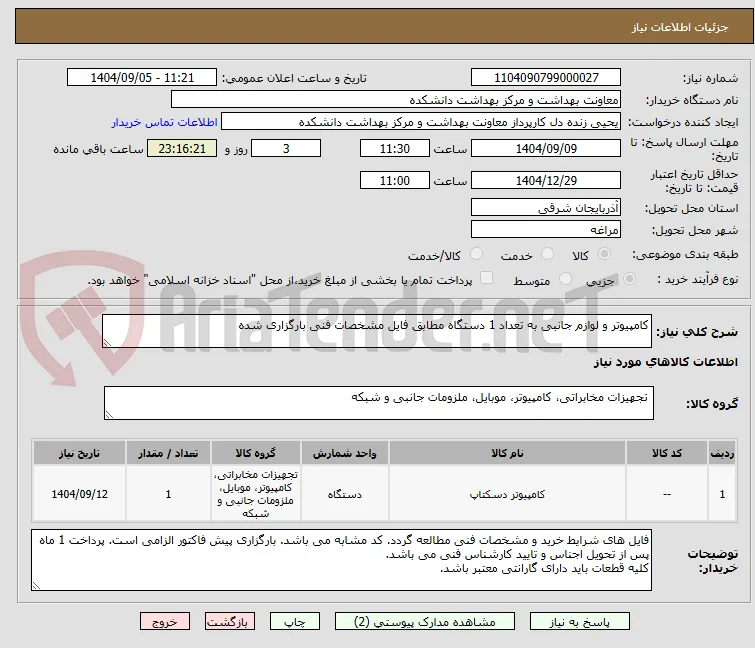755x648 pixels.
Task: Click the واحد شمارش column header
Action: point(345,453)
